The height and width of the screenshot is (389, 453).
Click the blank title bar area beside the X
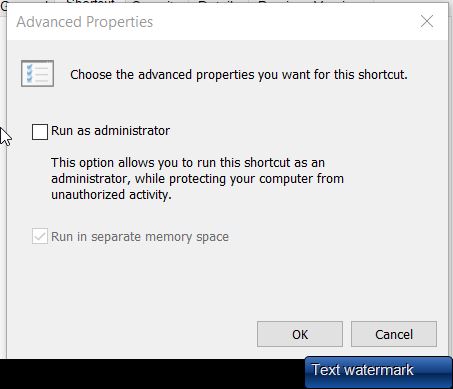point(283,22)
